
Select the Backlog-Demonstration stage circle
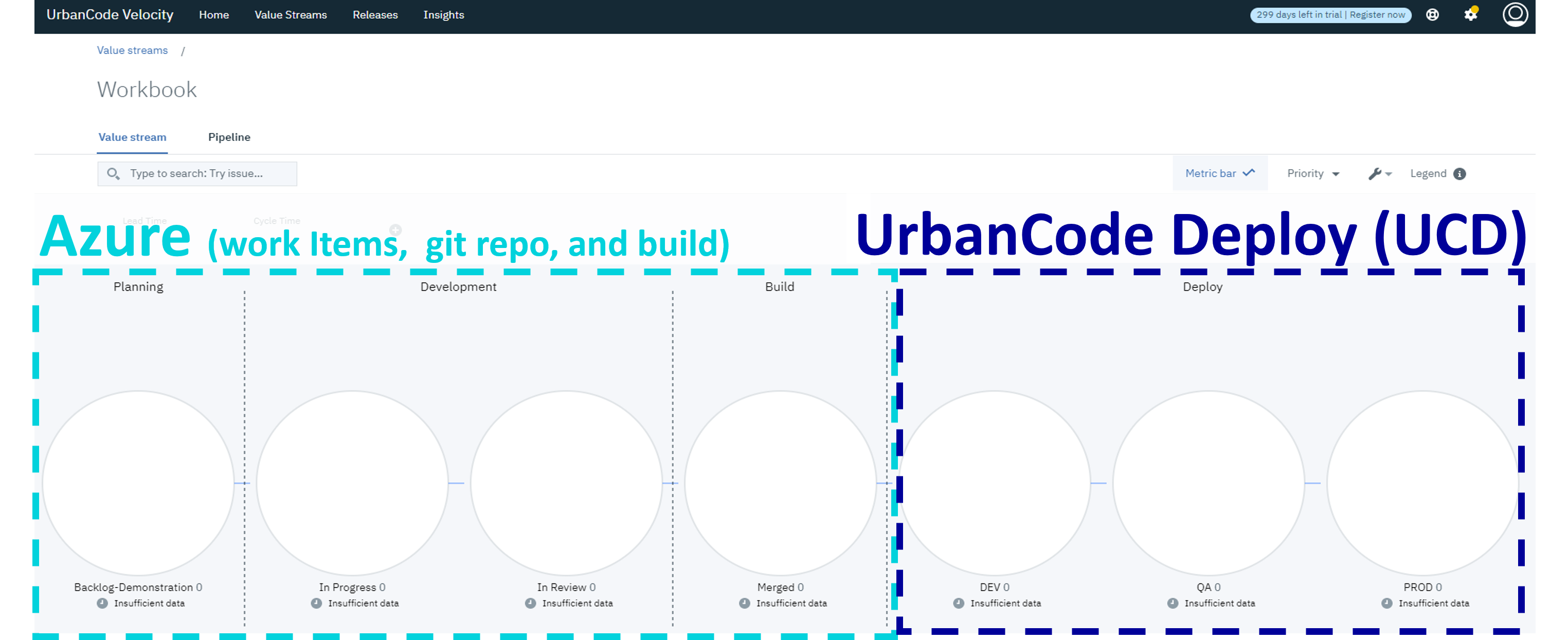coord(138,483)
